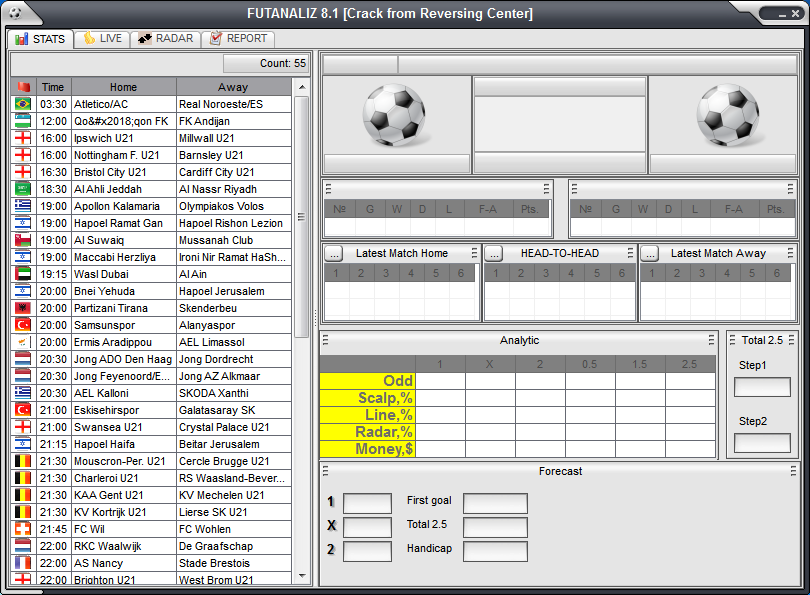Click Greece flag in Apollon Kalamaria row
The height and width of the screenshot is (595, 810).
[x=23, y=206]
